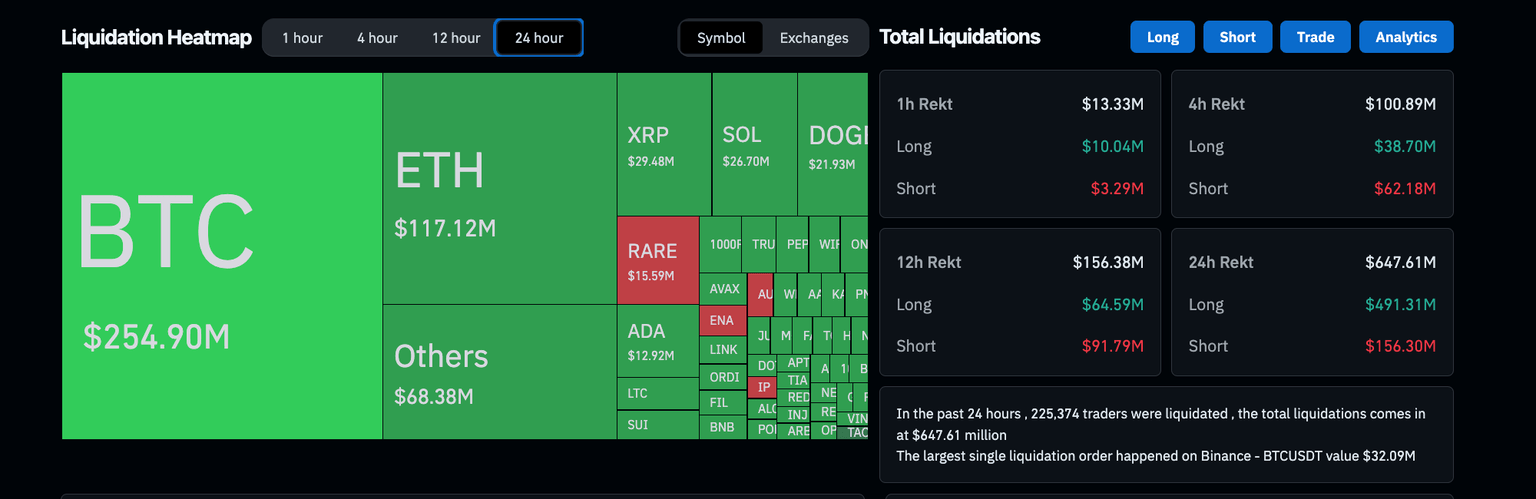Click the red IP tile
The image size is (1536, 499).
point(763,386)
